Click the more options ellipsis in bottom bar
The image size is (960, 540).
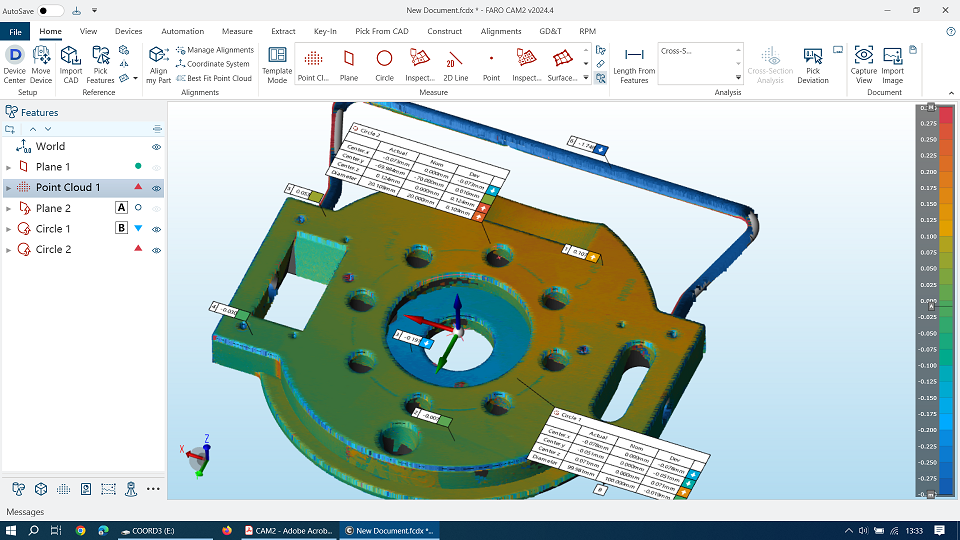click(153, 489)
